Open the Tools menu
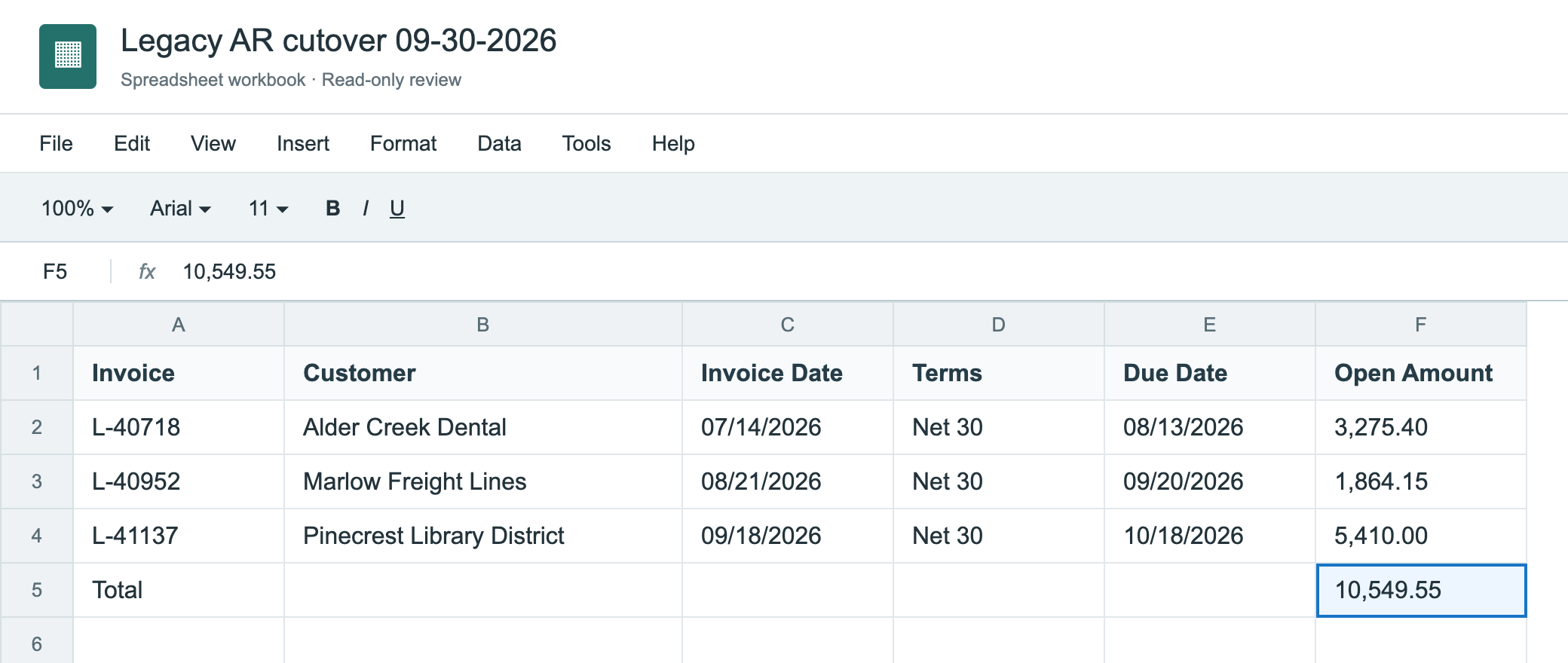The height and width of the screenshot is (663, 1568). click(586, 143)
